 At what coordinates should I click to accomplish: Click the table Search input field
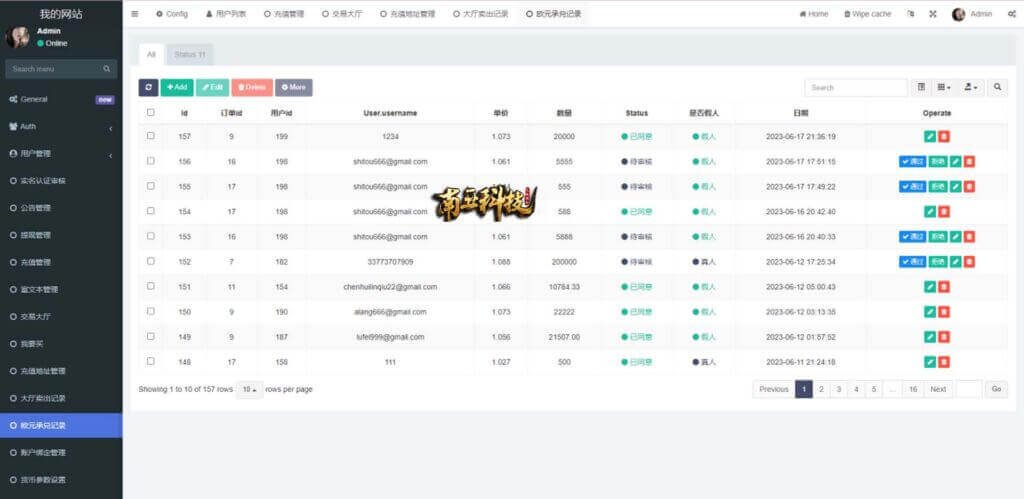tap(855, 88)
